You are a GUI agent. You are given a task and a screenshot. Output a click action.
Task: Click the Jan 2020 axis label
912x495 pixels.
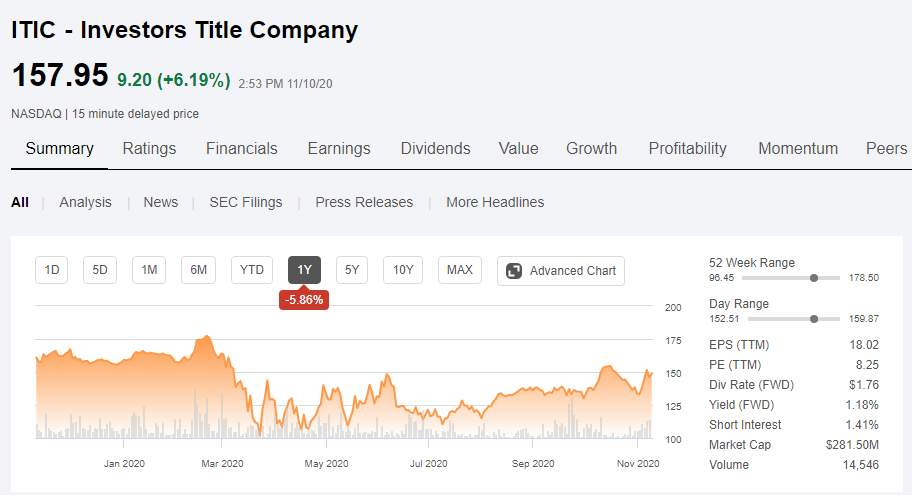click(124, 464)
